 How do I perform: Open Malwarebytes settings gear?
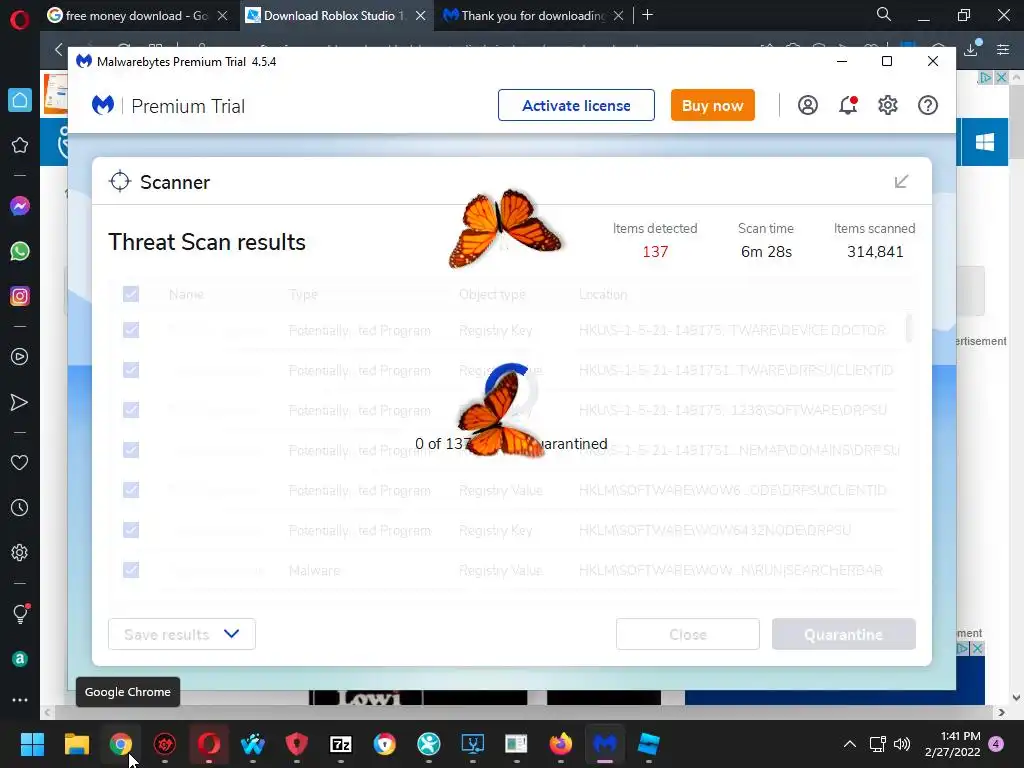coord(888,105)
